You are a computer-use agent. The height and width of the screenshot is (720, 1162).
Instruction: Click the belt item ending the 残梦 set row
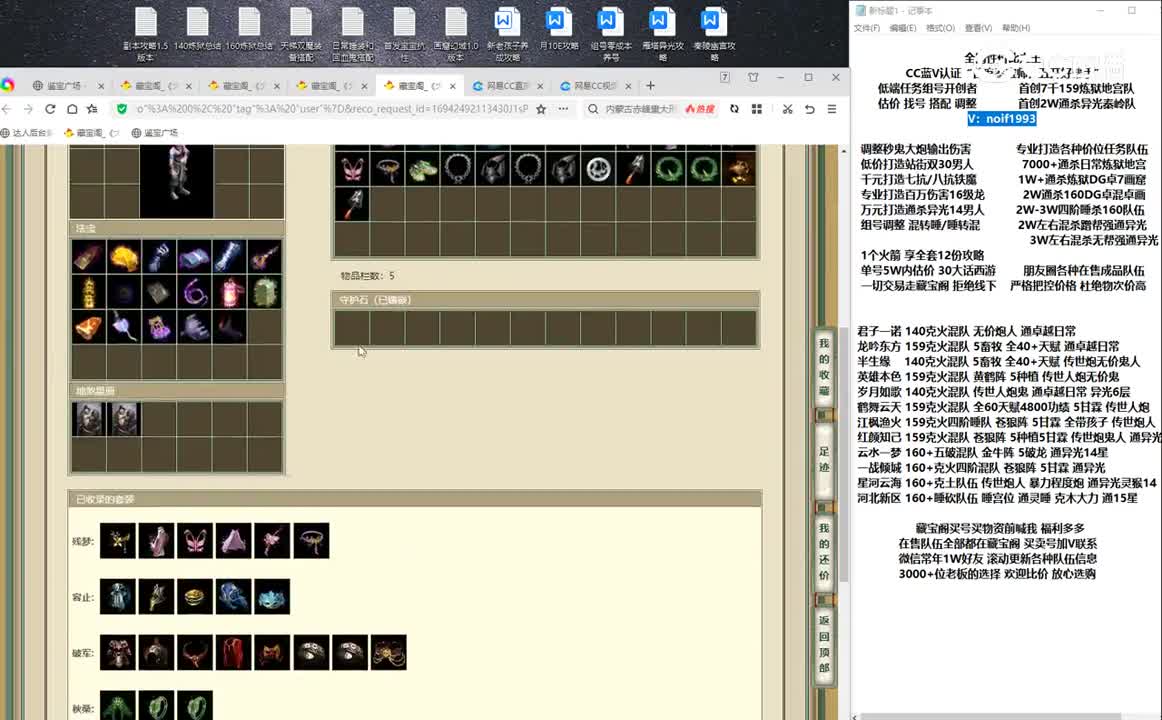311,541
